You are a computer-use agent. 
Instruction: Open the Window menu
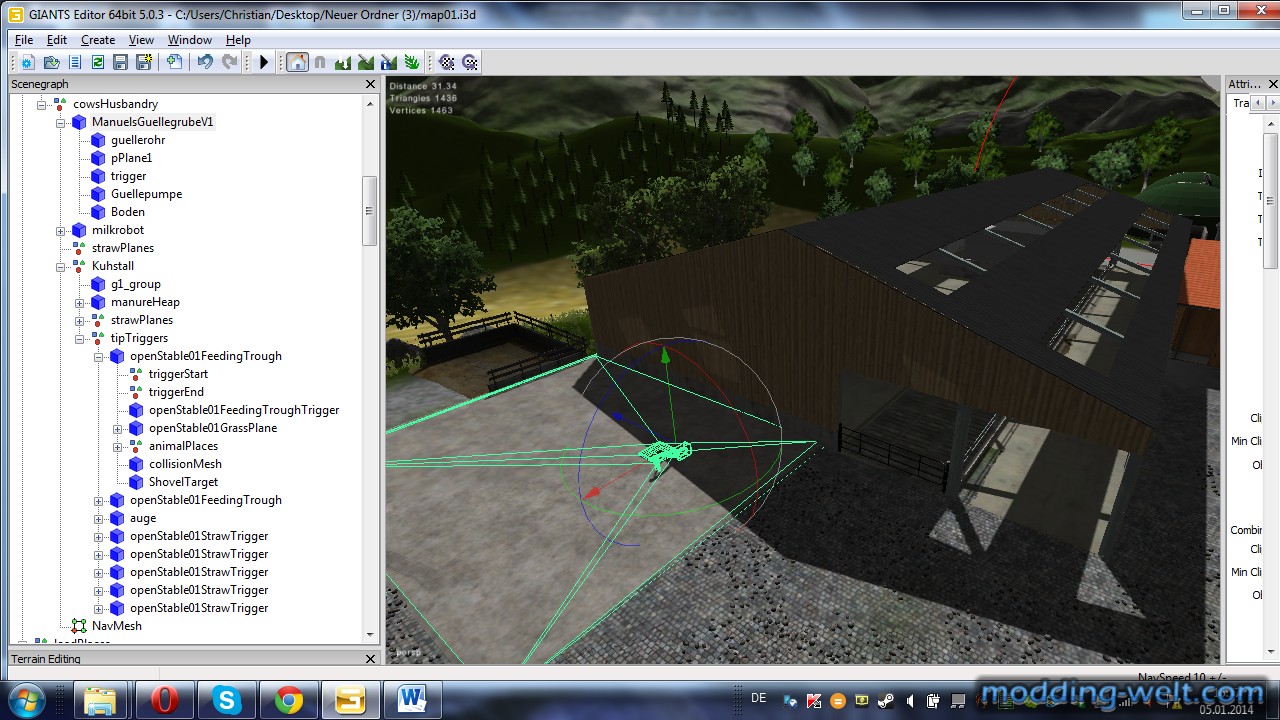(190, 40)
